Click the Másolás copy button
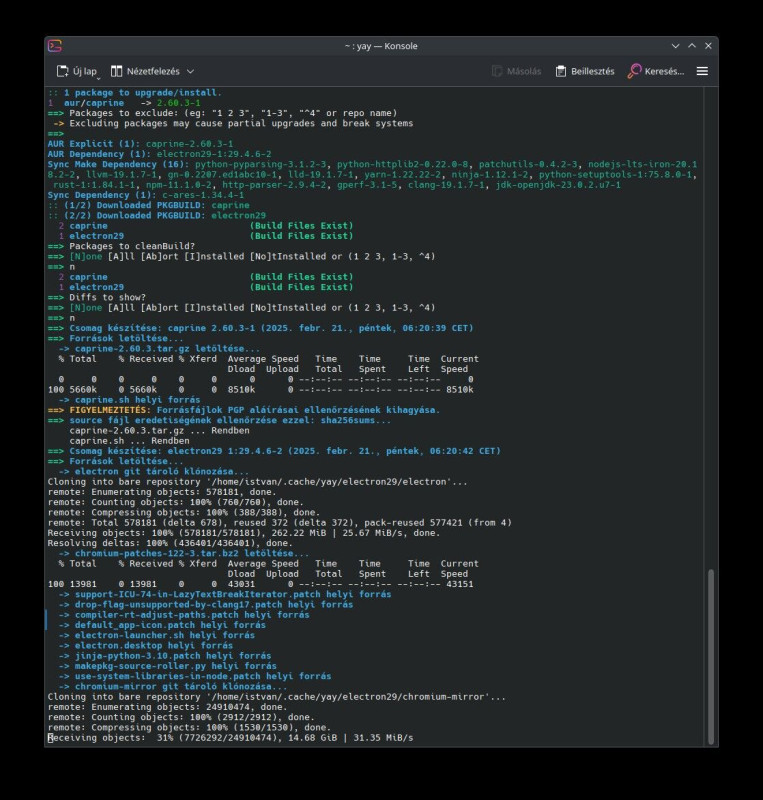Image resolution: width=763 pixels, height=800 pixels. [516, 71]
